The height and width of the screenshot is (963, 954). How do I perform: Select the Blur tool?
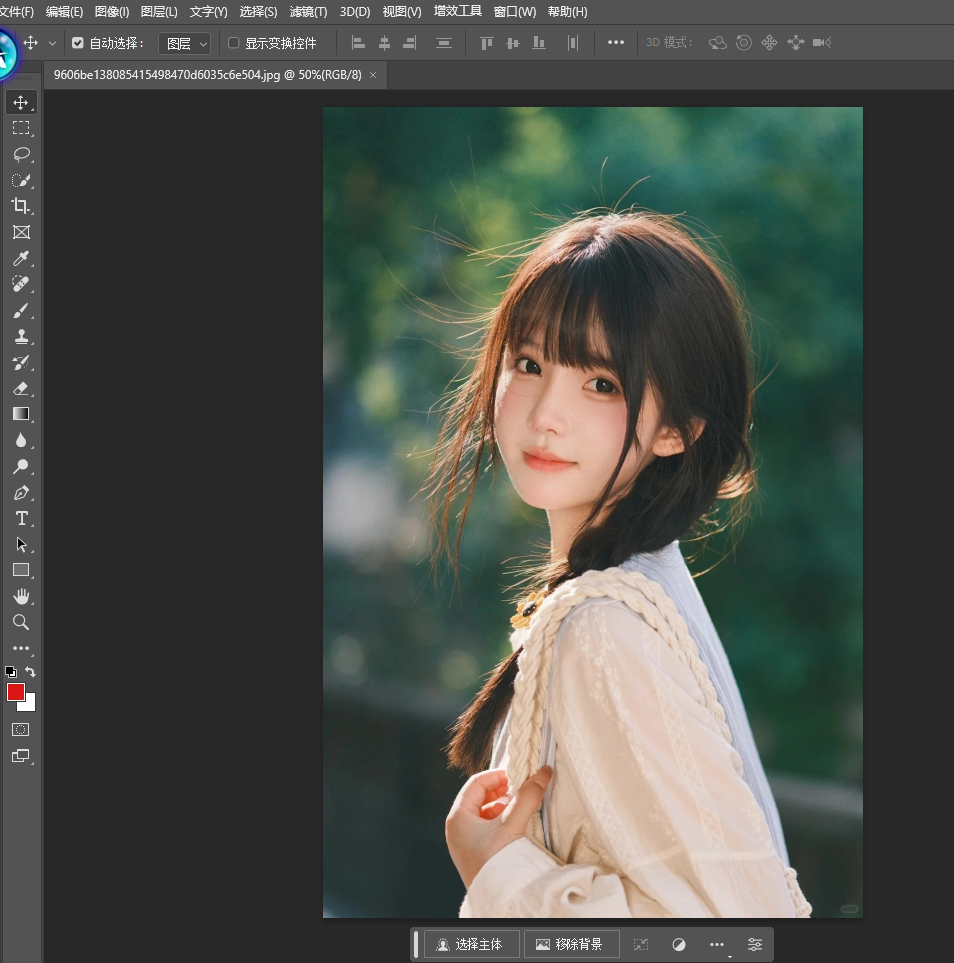point(21,440)
